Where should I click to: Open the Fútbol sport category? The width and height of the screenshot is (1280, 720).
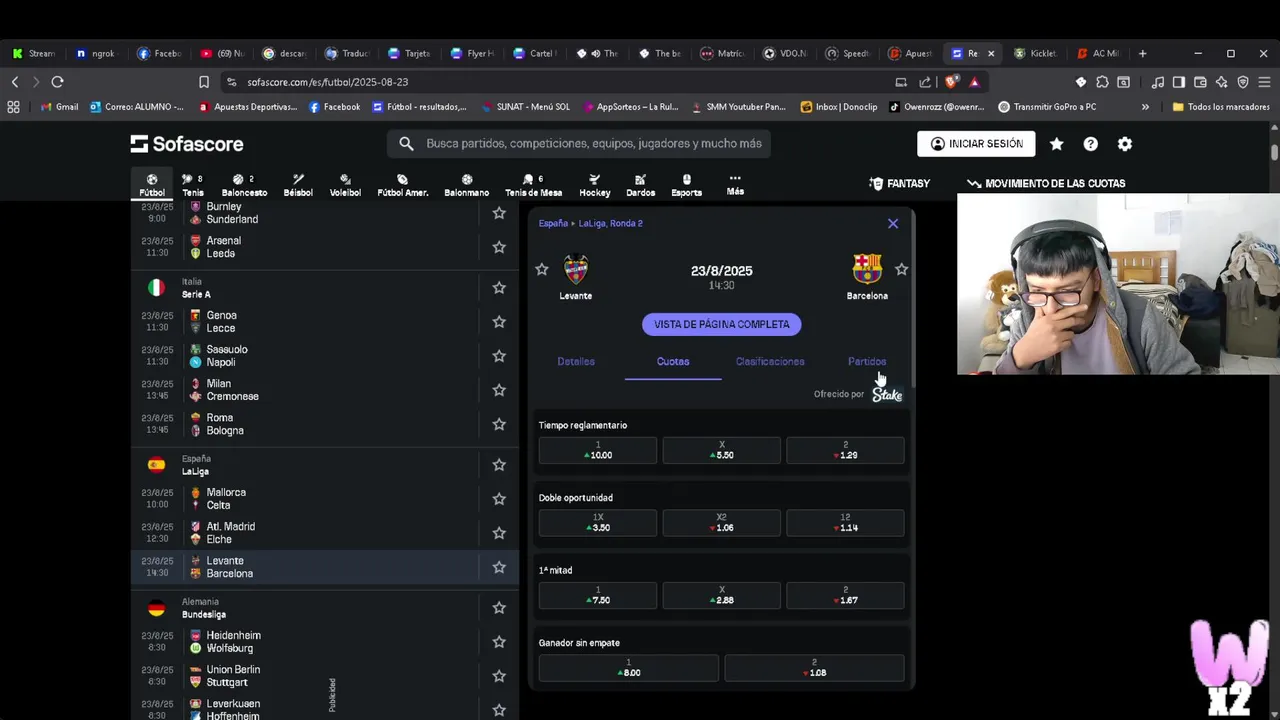pyautogui.click(x=152, y=185)
